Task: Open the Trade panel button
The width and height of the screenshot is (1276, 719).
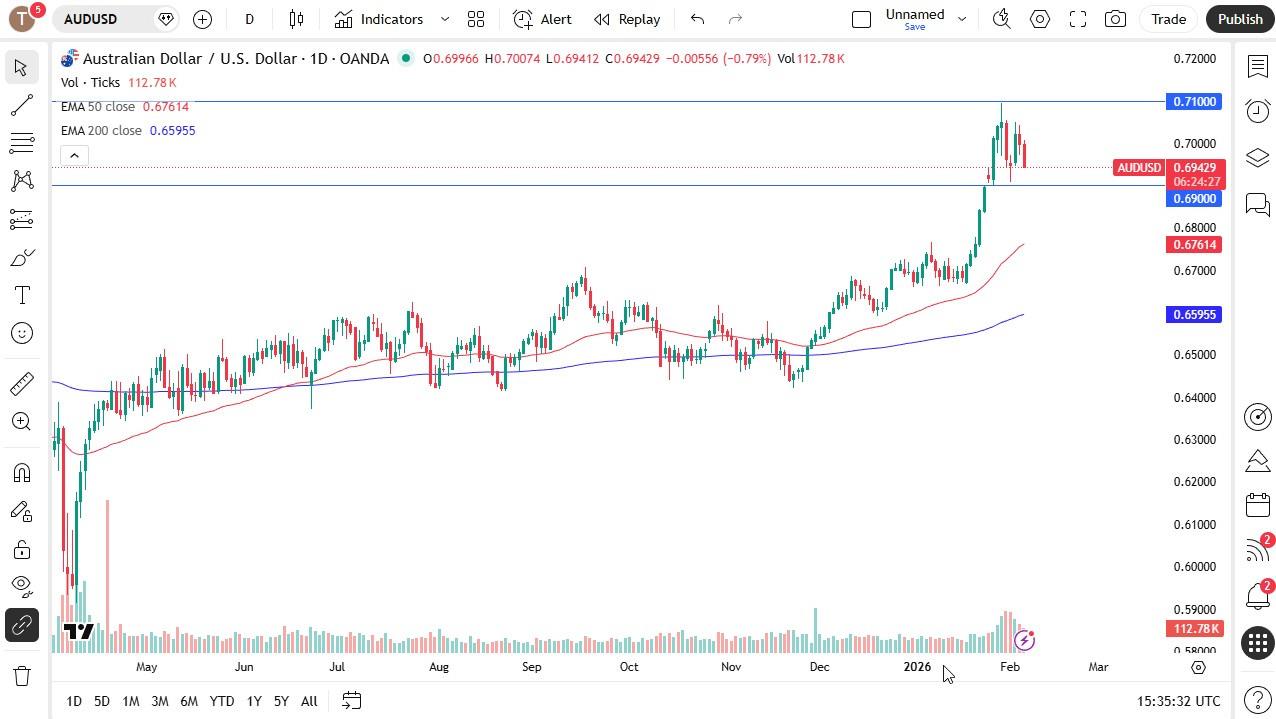Action: point(1168,19)
